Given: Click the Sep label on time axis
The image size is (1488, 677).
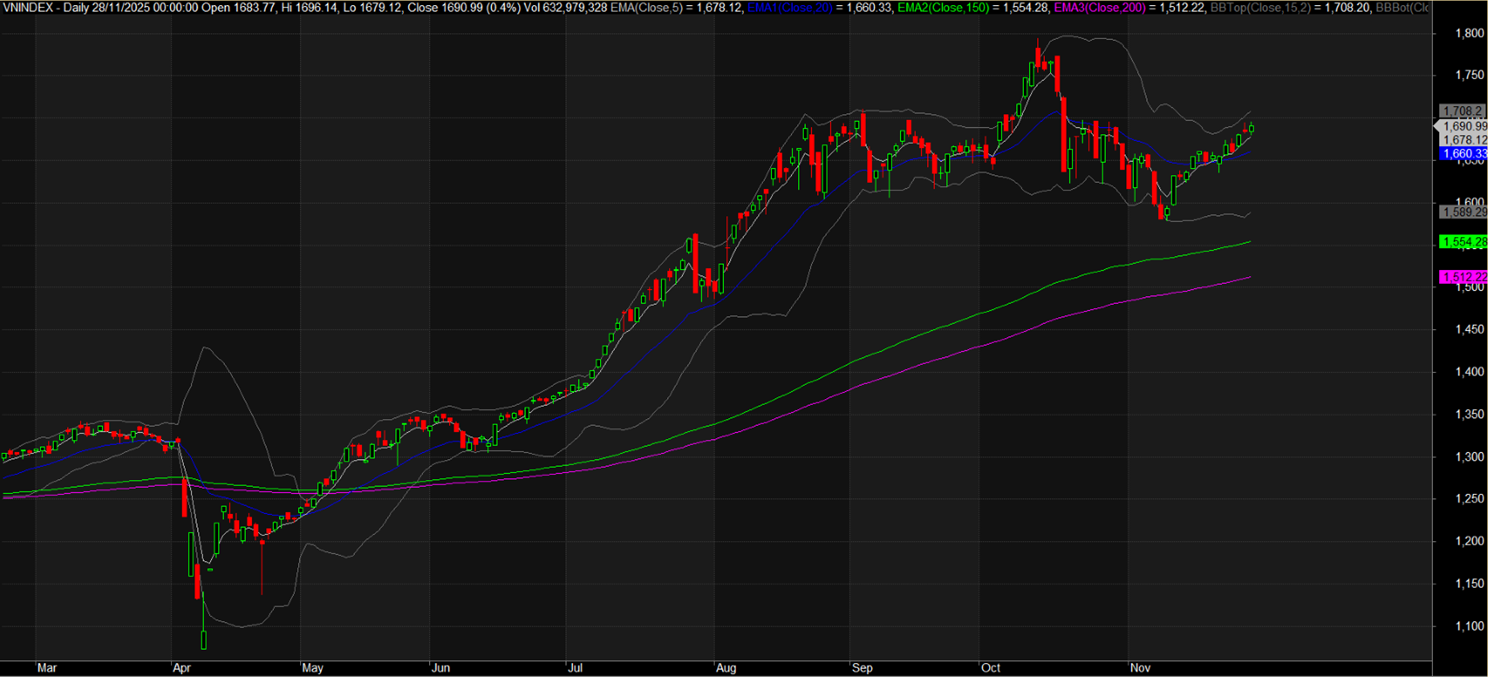Looking at the screenshot, I should (x=860, y=665).
